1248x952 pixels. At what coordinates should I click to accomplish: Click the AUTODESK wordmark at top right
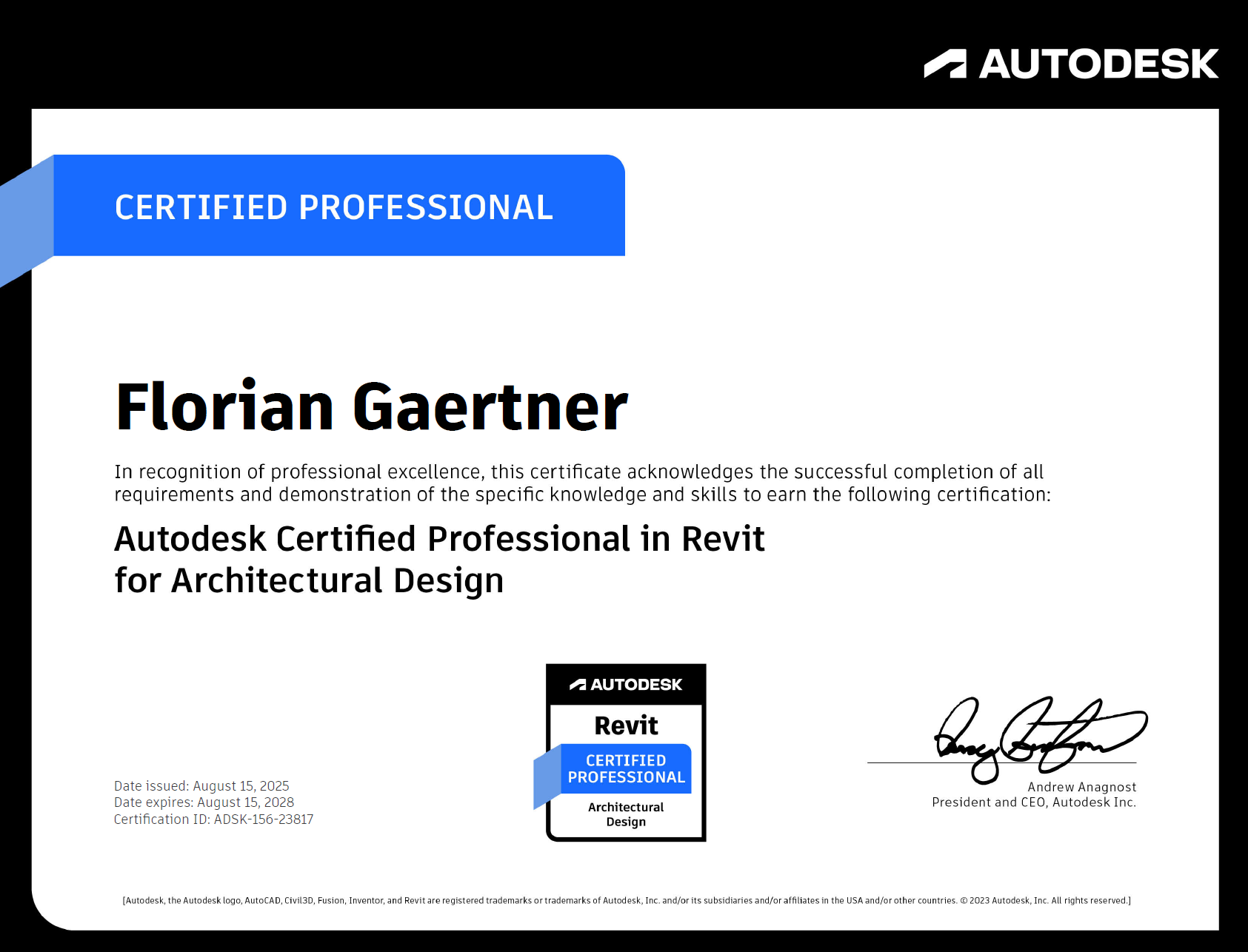[1098, 64]
